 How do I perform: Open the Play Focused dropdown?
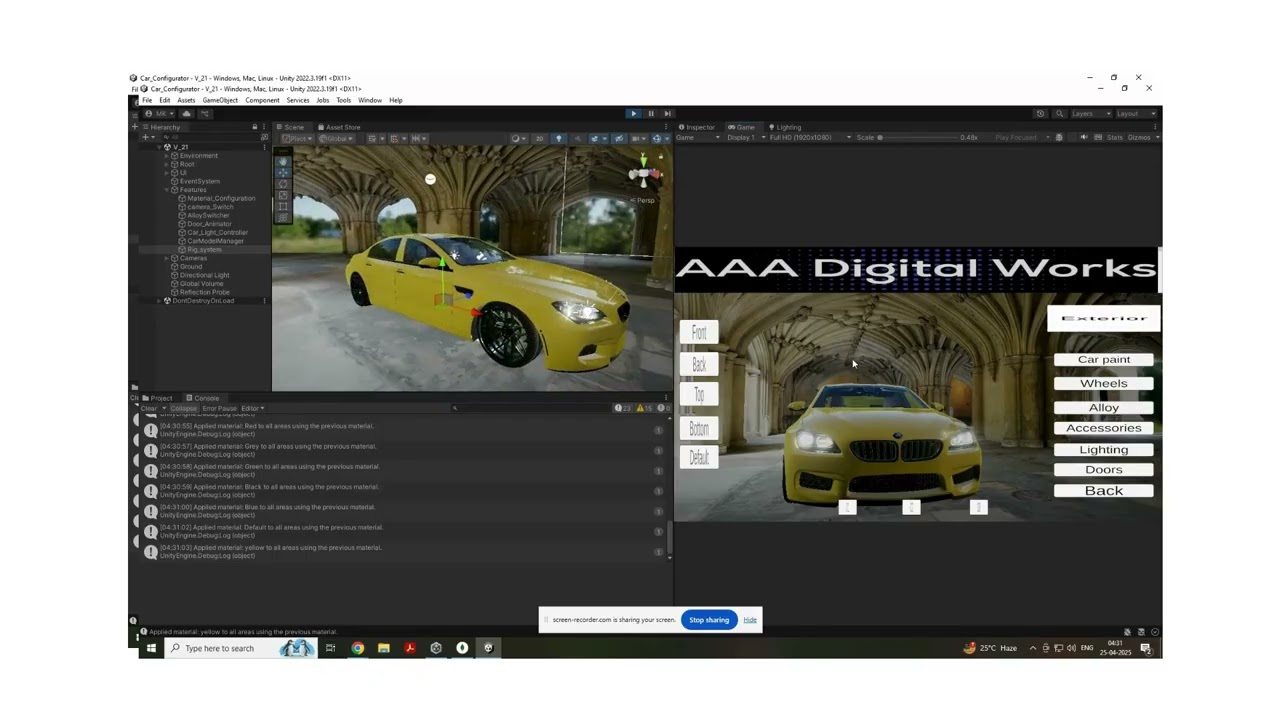click(x=1022, y=137)
